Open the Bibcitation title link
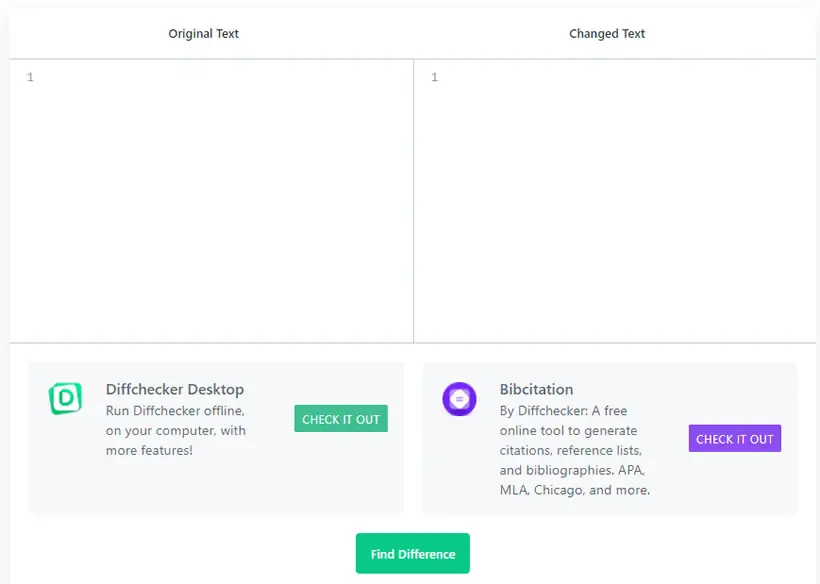This screenshot has height=584, width=820. coord(537,390)
